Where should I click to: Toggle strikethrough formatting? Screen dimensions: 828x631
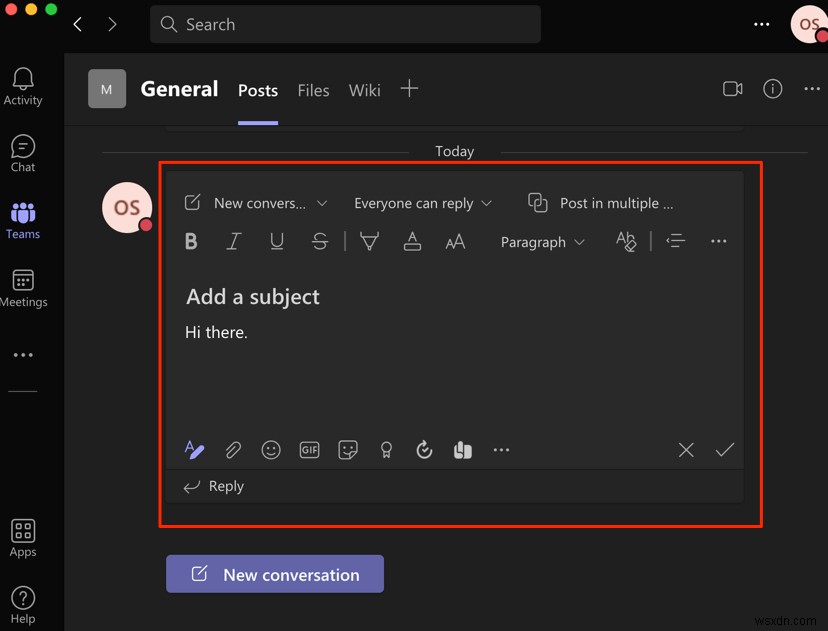[320, 241]
